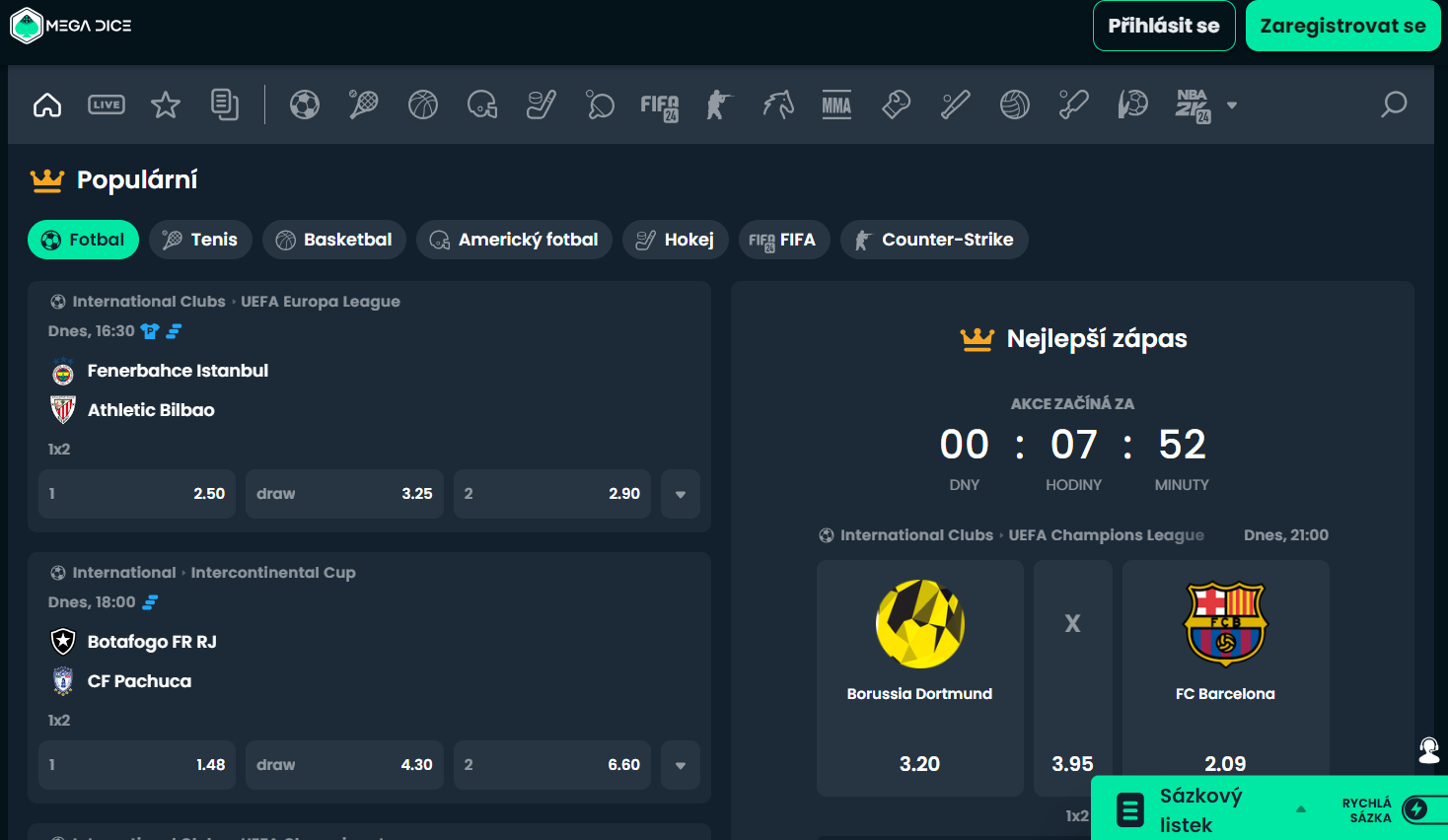Viewport: 1448px width, 840px height.
Task: Click the Zaregistrovat se button
Action: coord(1342,26)
